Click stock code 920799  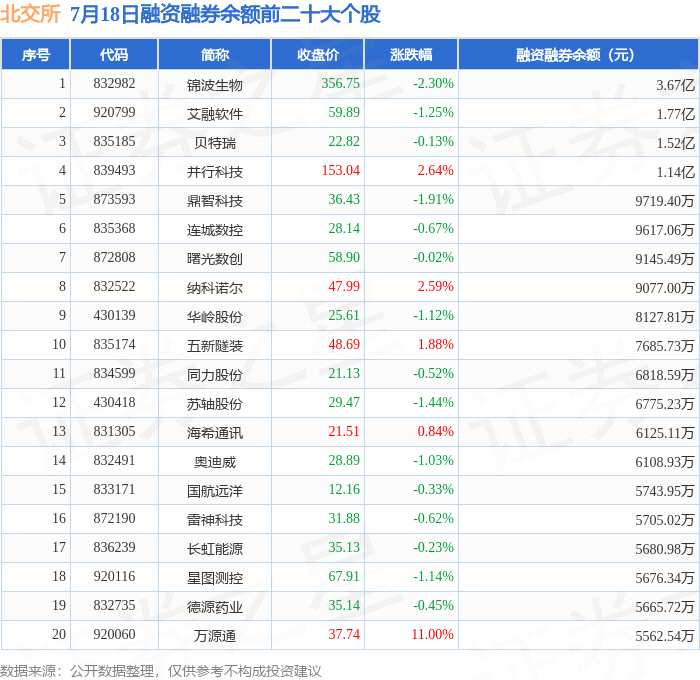(114, 113)
